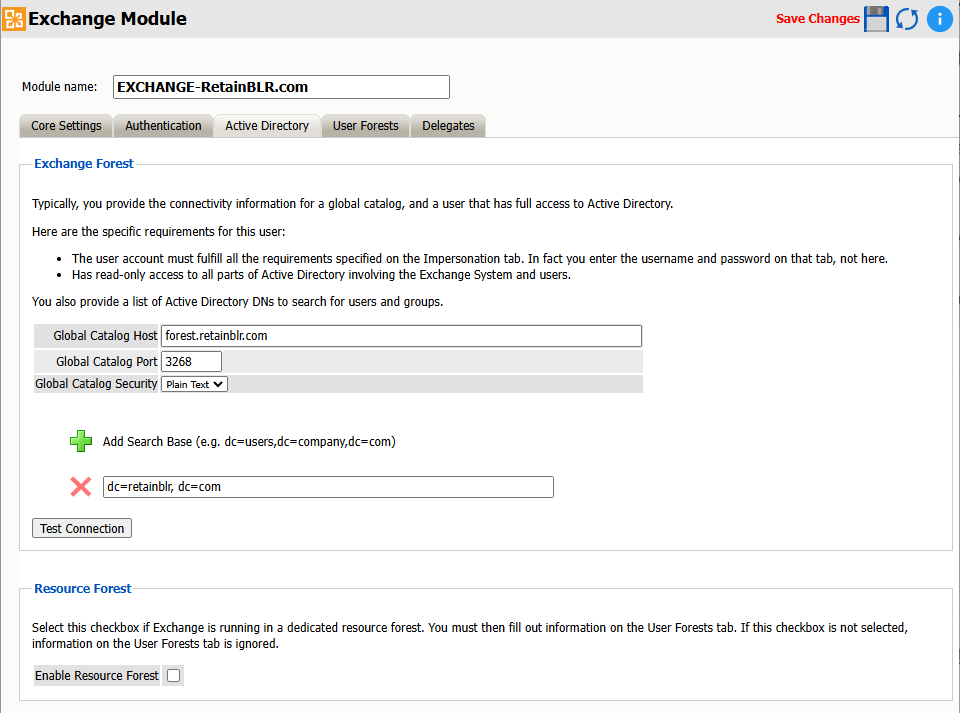Open the Authentication tab
The width and height of the screenshot is (960, 713).
tap(163, 126)
